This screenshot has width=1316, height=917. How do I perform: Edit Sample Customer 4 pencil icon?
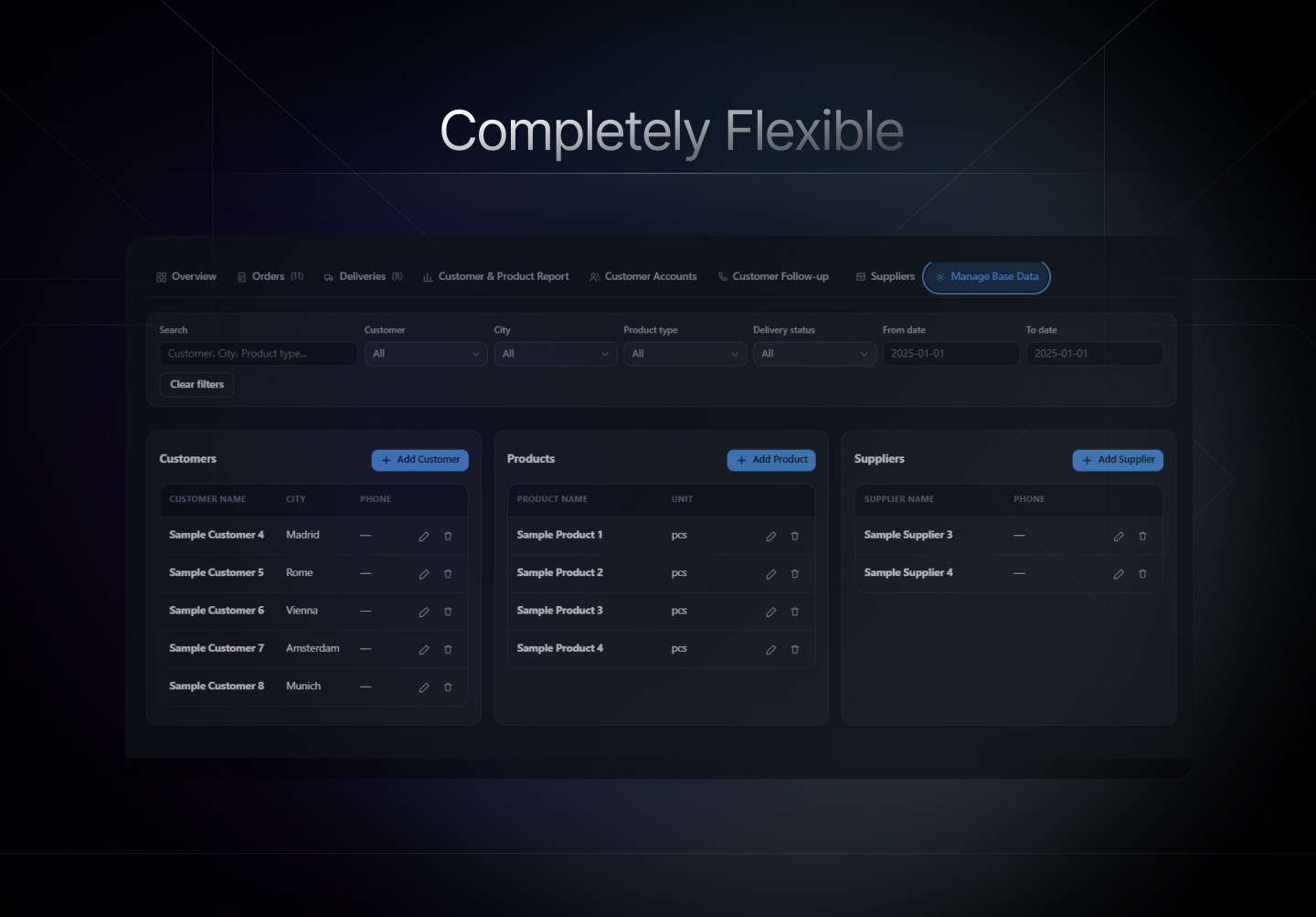[x=424, y=537]
